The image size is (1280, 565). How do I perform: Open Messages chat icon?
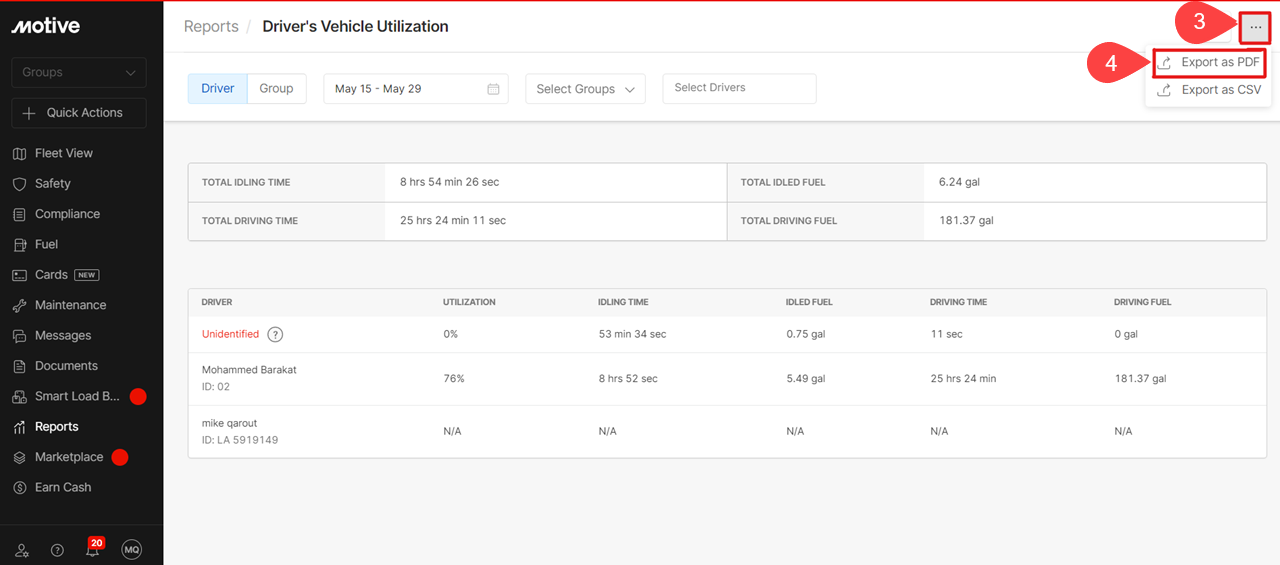[x=19, y=336]
